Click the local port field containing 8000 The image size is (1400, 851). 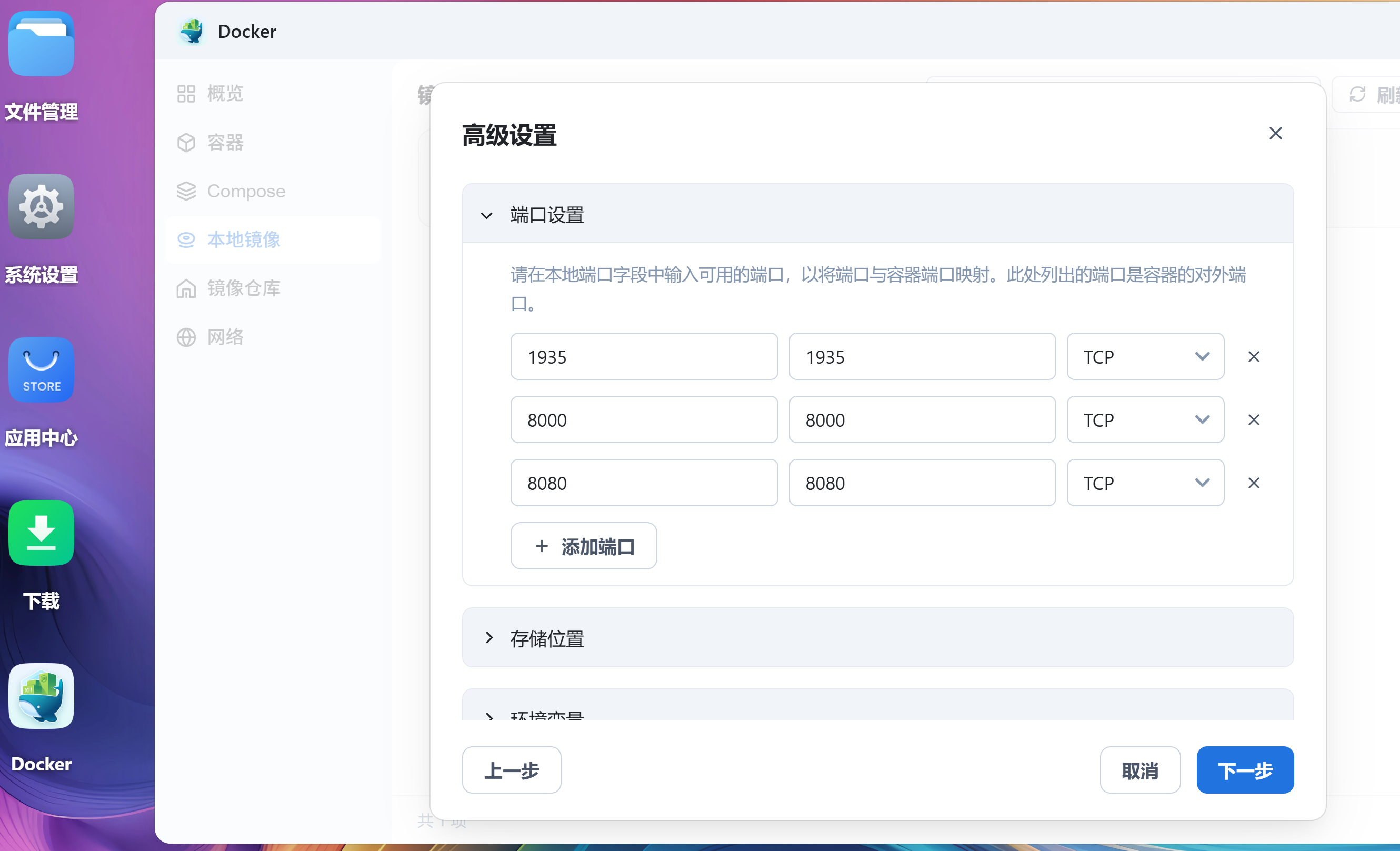pos(644,420)
